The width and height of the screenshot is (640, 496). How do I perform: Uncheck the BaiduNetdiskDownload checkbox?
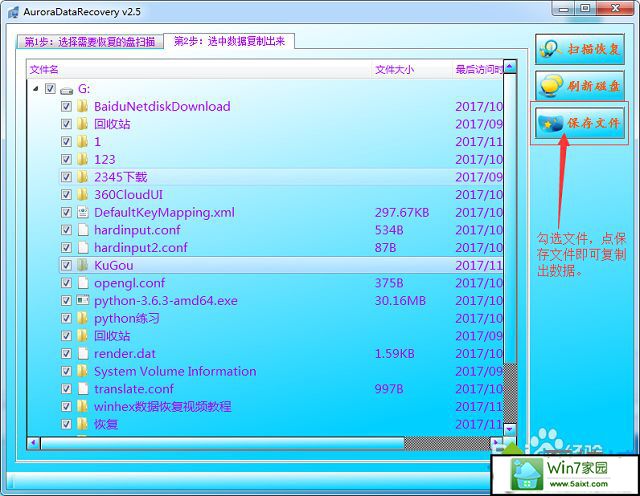pyautogui.click(x=66, y=107)
